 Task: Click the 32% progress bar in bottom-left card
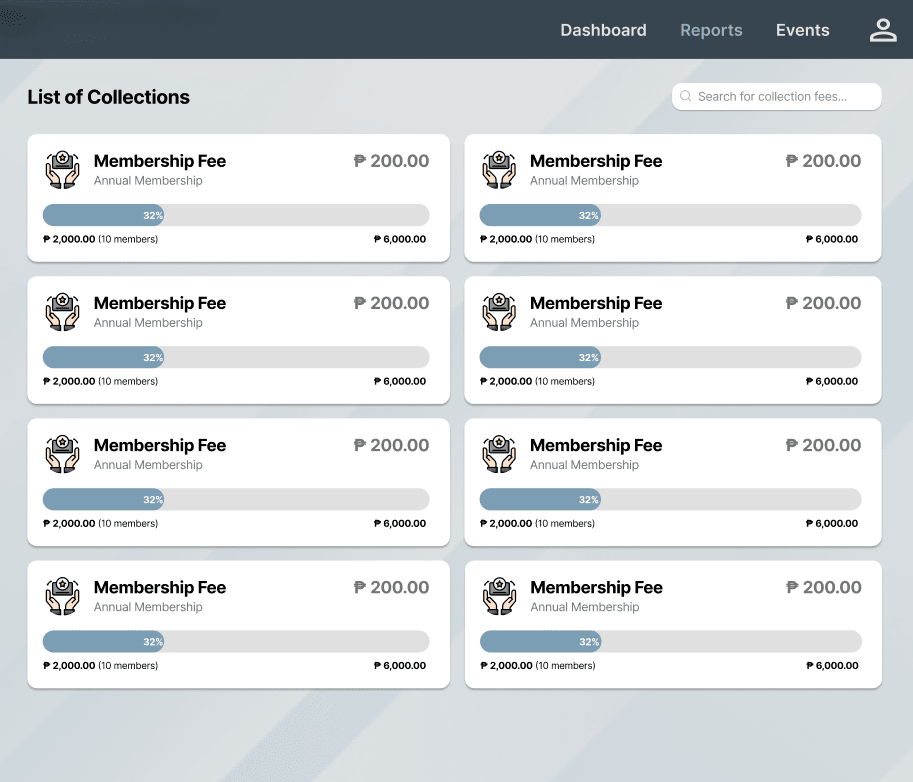[236, 641]
